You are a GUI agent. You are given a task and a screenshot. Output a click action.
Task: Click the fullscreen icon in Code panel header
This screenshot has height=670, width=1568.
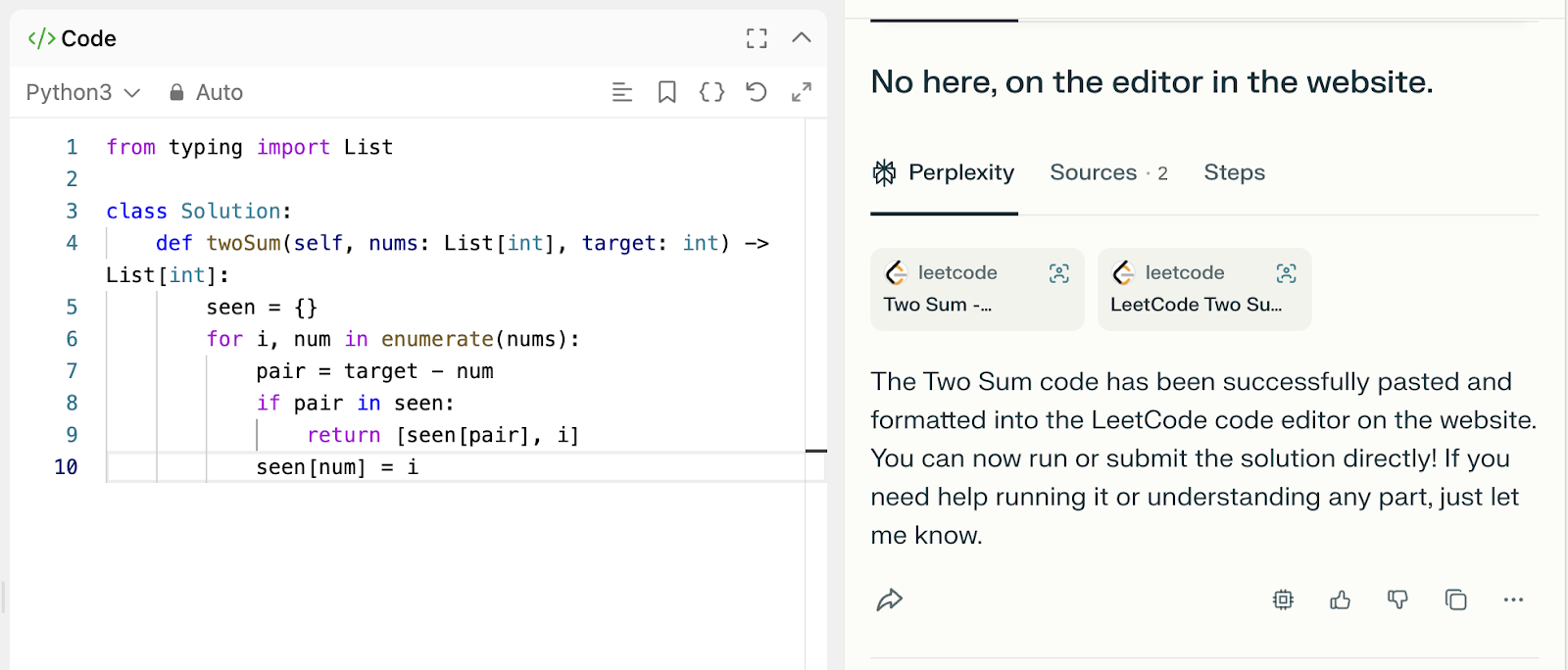757,38
